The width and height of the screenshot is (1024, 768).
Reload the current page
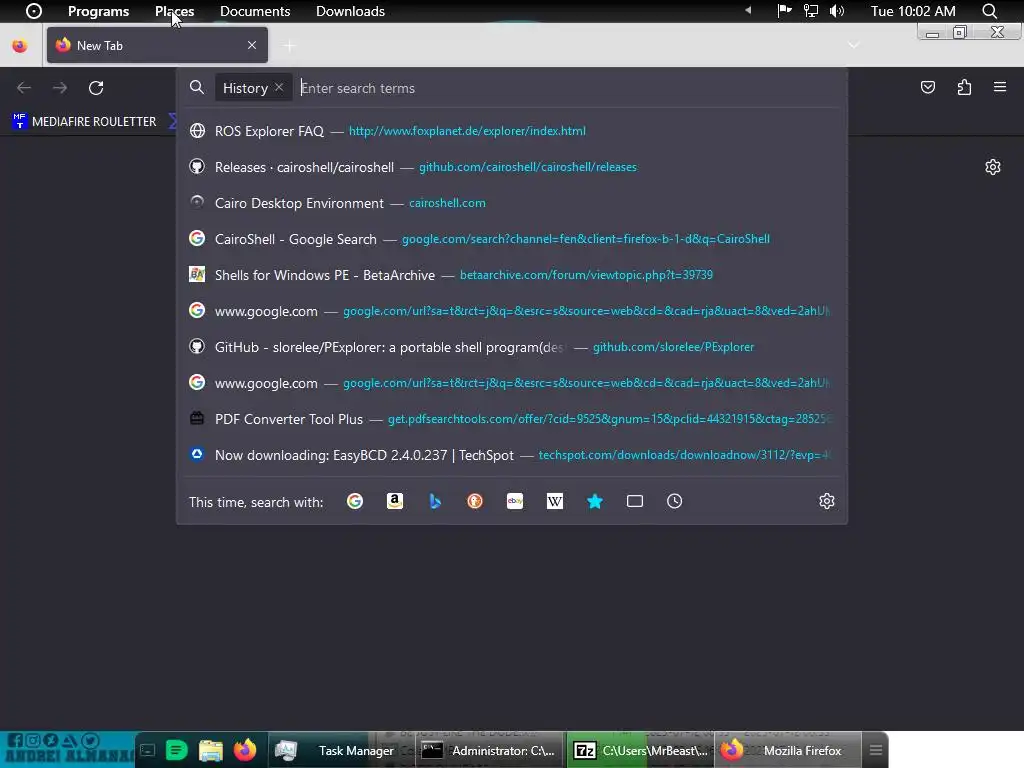(96, 88)
